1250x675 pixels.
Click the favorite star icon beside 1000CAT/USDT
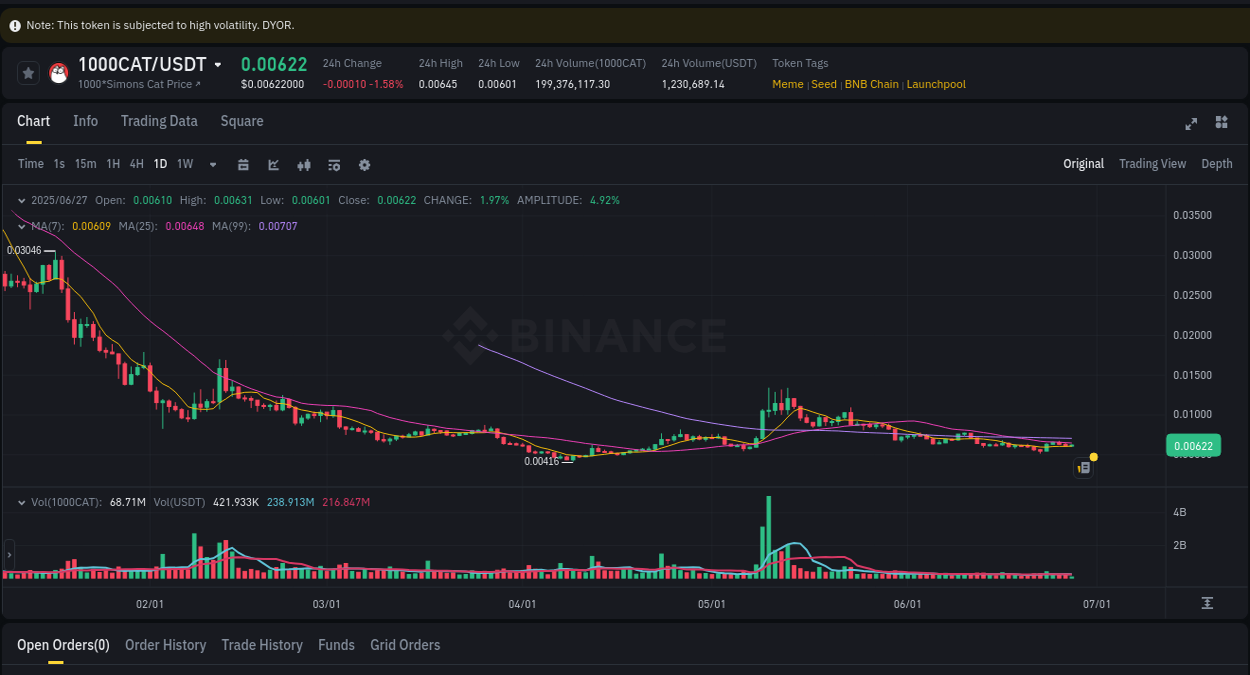[x=27, y=72]
